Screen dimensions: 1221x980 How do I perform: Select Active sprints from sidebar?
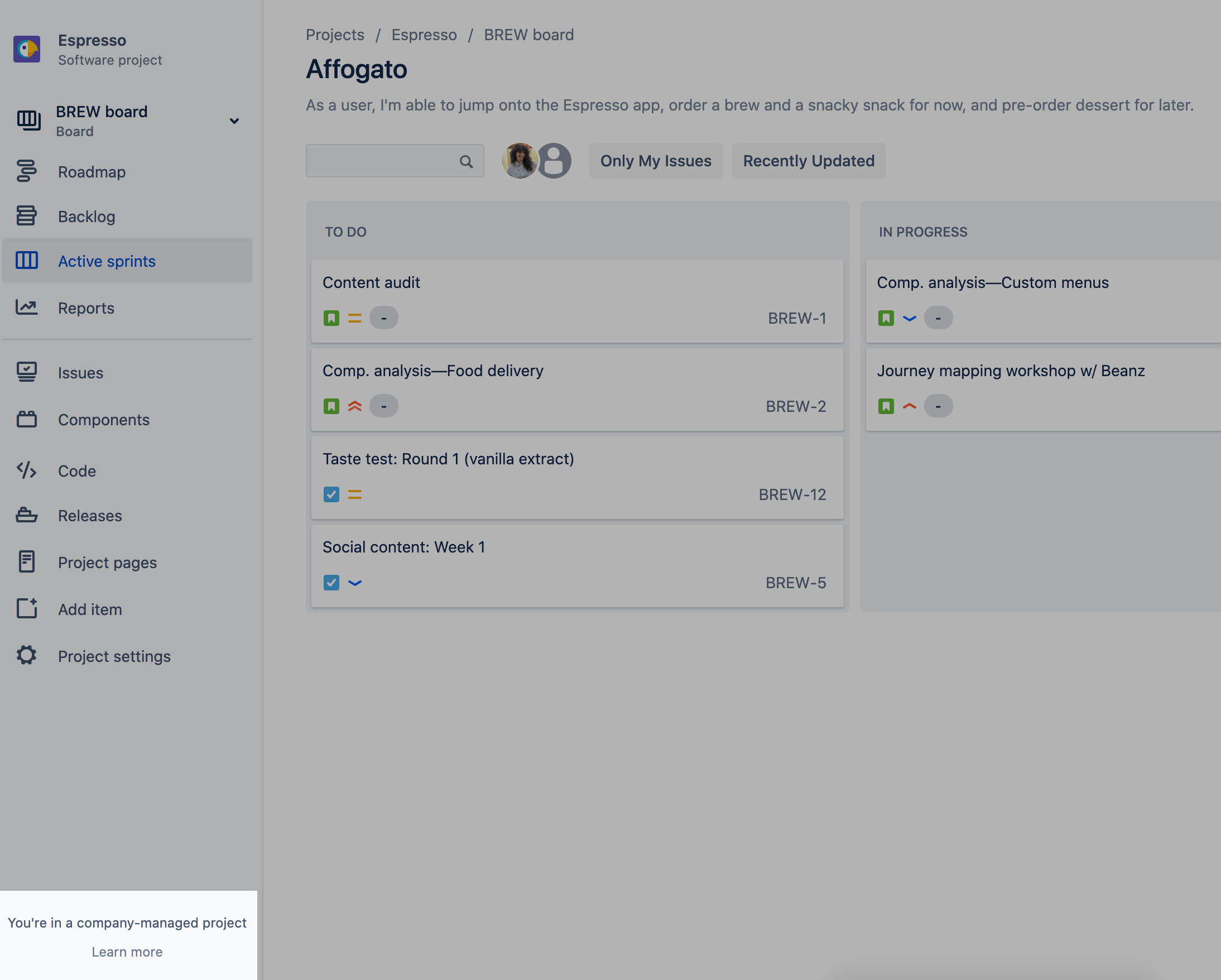(x=106, y=261)
